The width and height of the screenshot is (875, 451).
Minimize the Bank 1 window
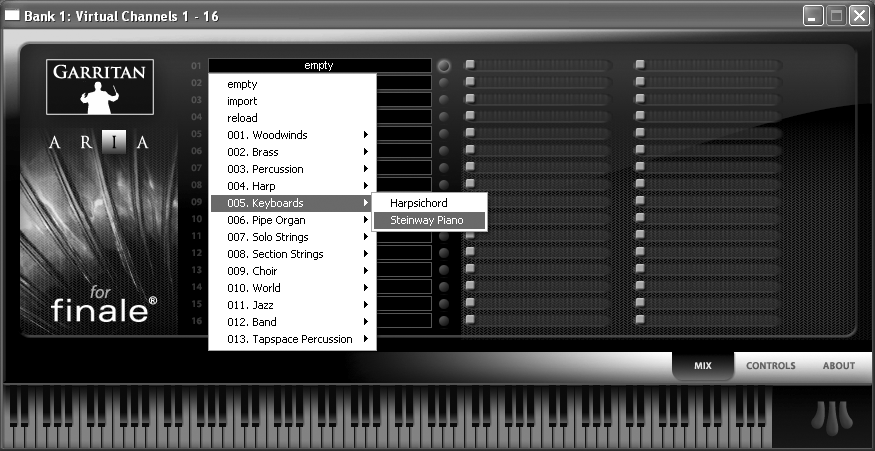[x=813, y=16]
